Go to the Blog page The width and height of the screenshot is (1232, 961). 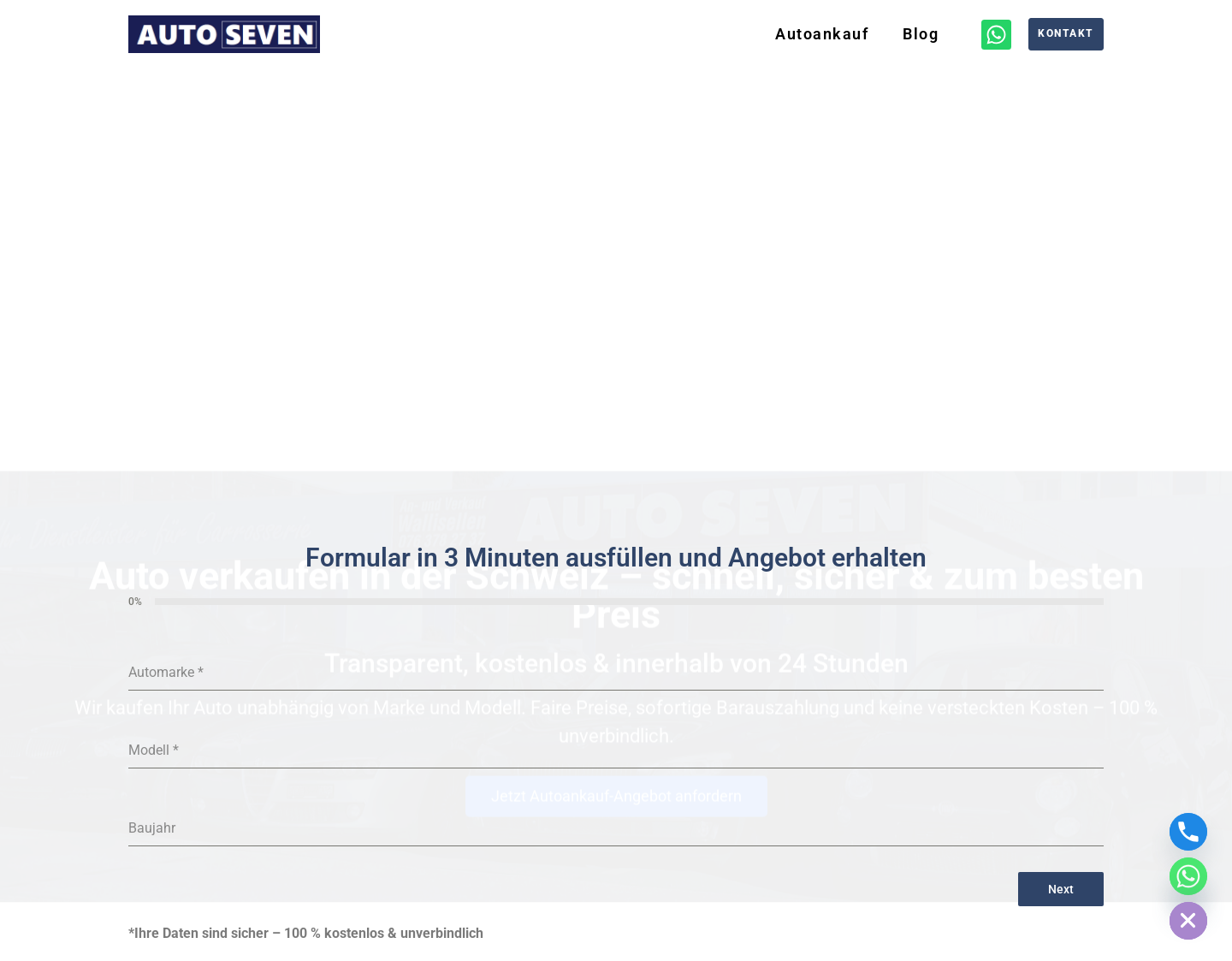pos(921,34)
